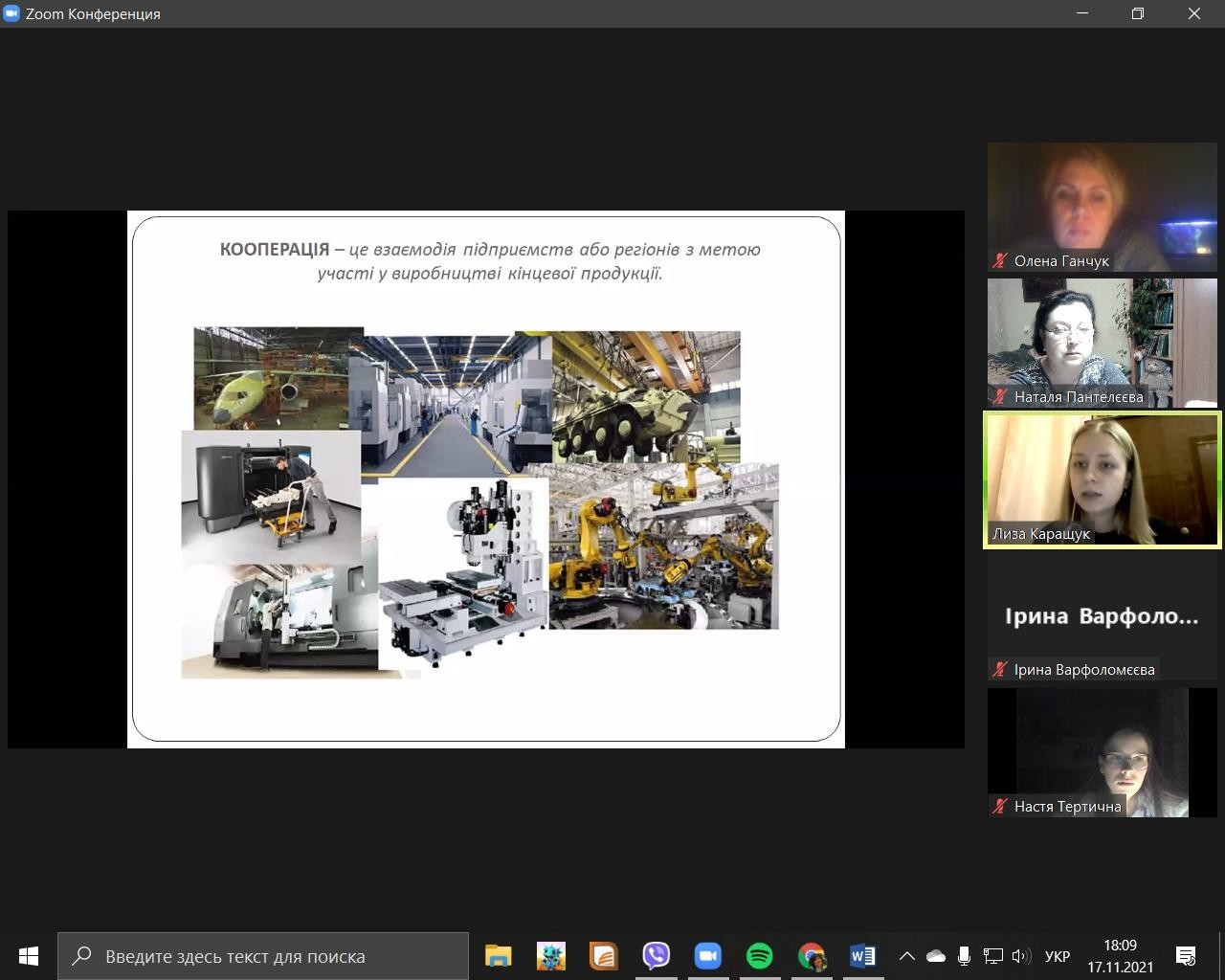Change the УКР input language
The image size is (1225, 980).
click(x=1058, y=956)
